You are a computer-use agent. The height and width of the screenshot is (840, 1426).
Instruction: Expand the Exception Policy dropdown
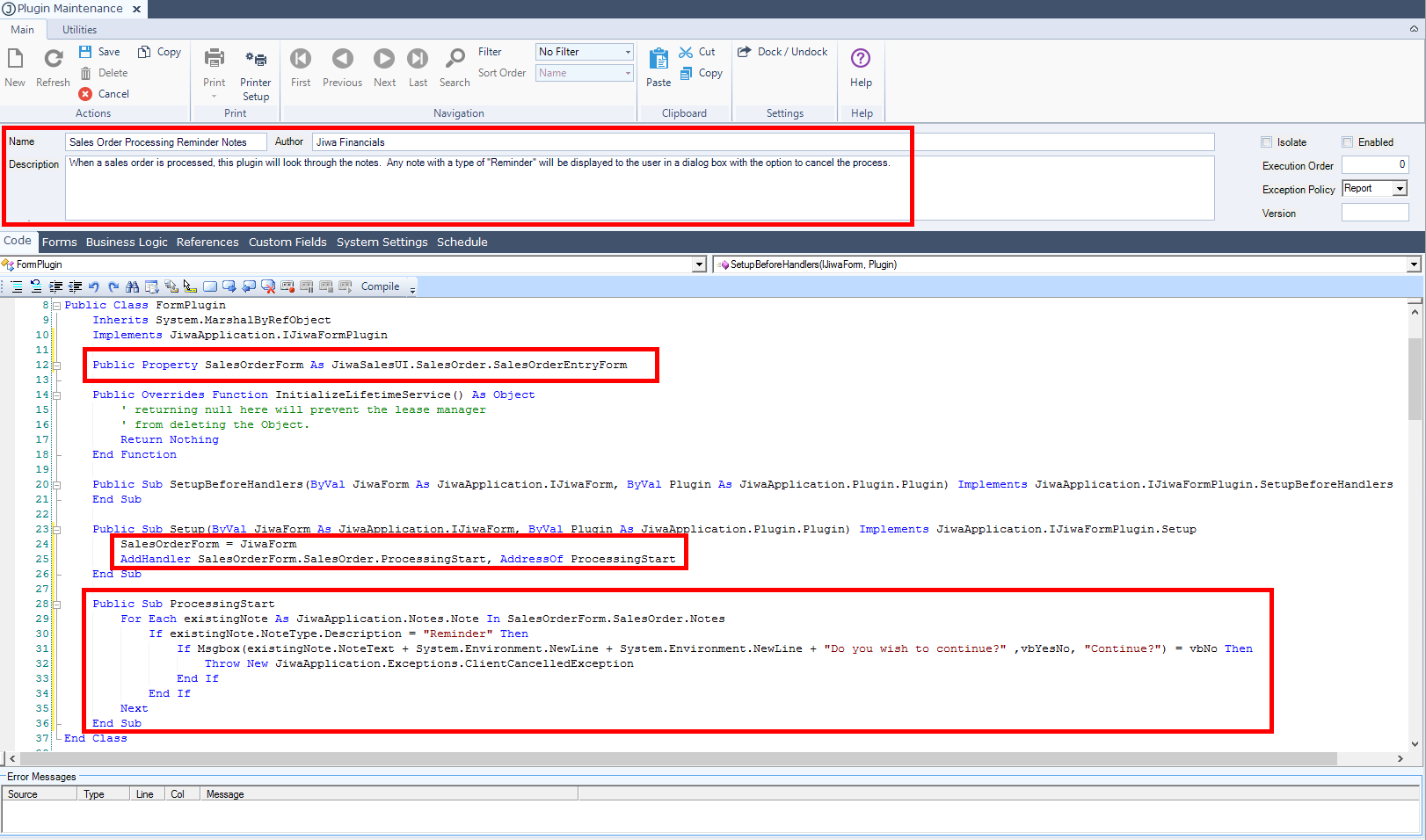[1400, 189]
